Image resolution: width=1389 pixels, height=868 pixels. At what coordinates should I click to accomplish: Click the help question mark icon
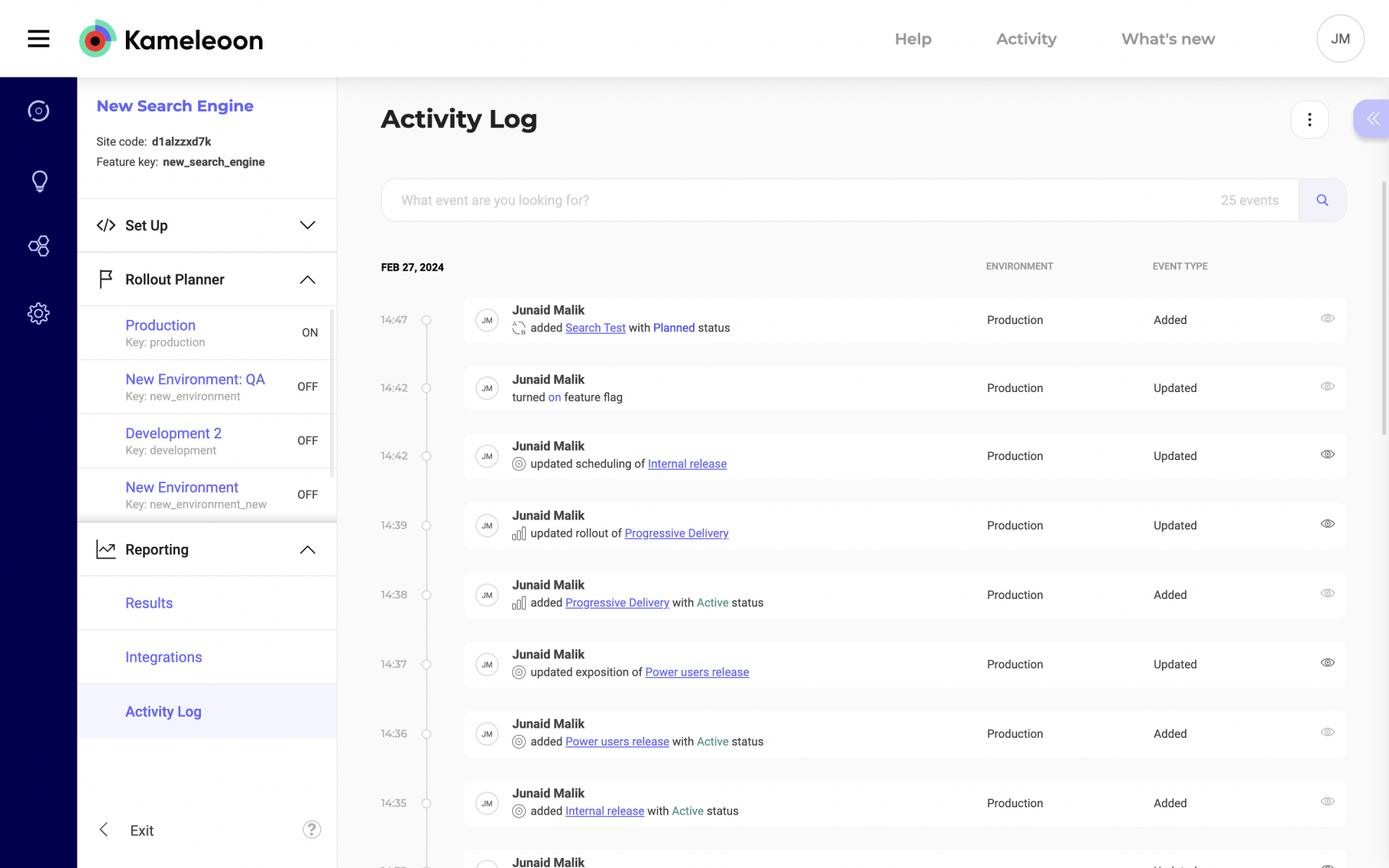coord(312,830)
